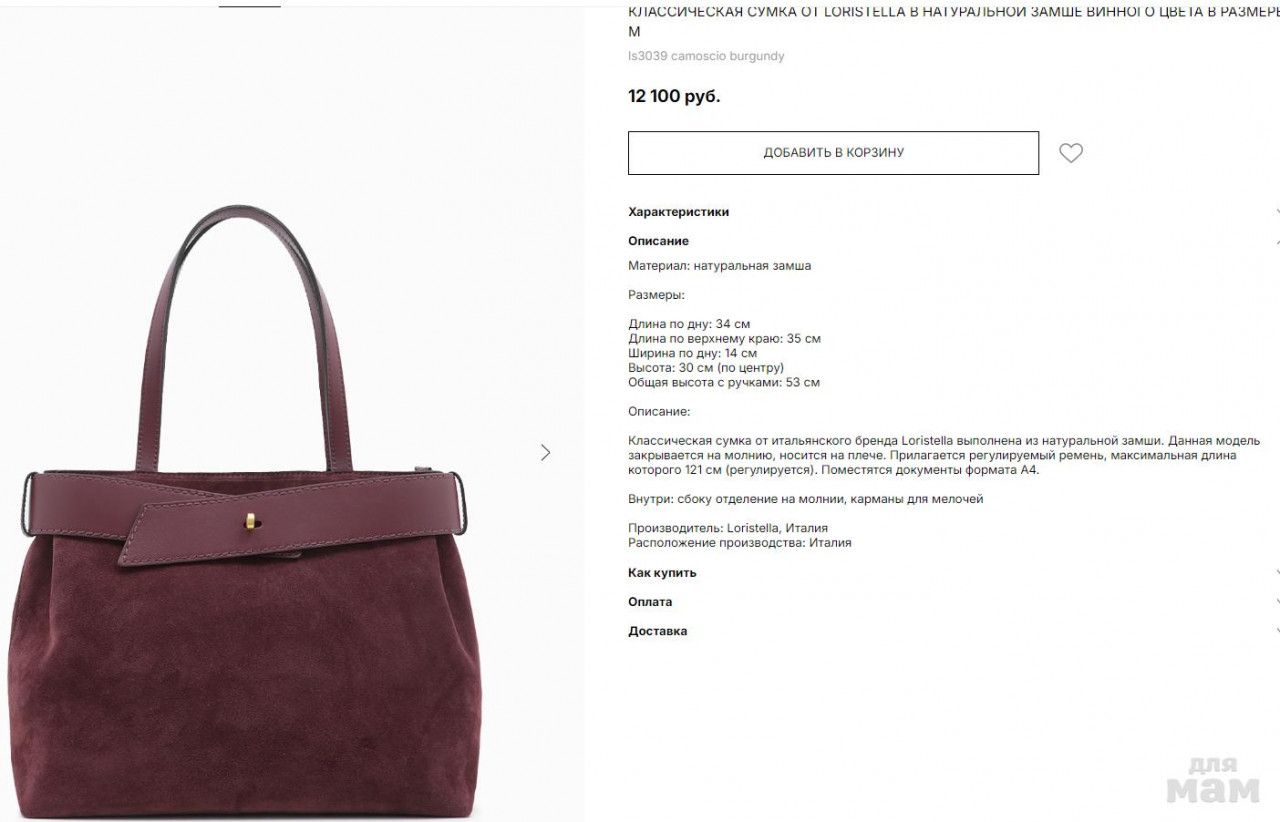Expand the Характеристики section
This screenshot has height=822, width=1280.
[x=954, y=212]
